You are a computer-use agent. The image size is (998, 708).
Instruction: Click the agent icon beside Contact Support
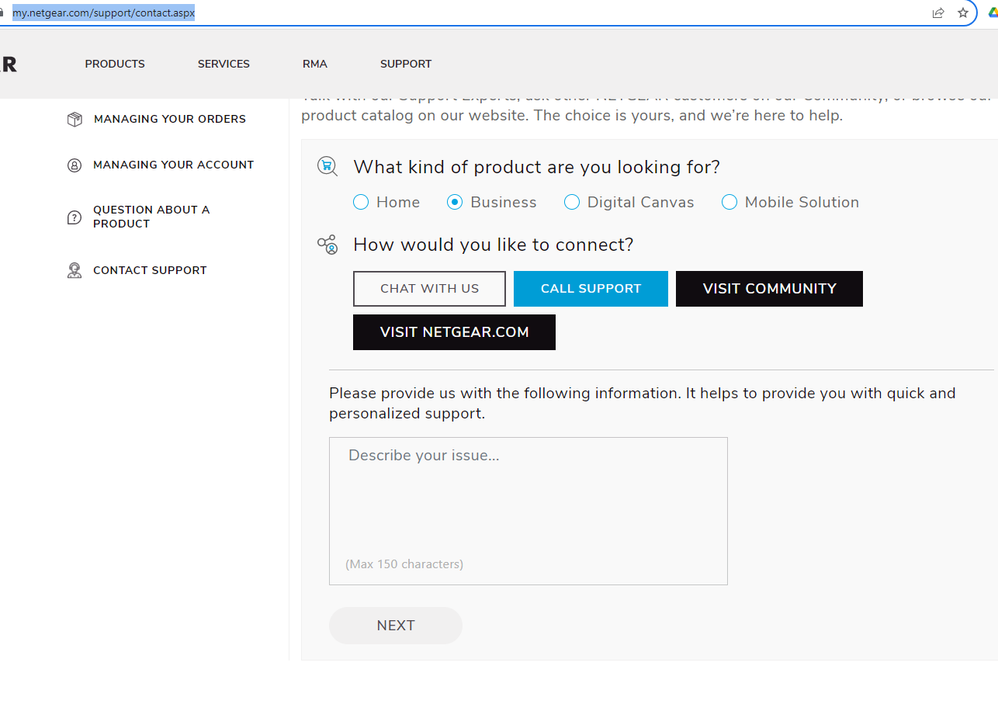click(x=74, y=270)
